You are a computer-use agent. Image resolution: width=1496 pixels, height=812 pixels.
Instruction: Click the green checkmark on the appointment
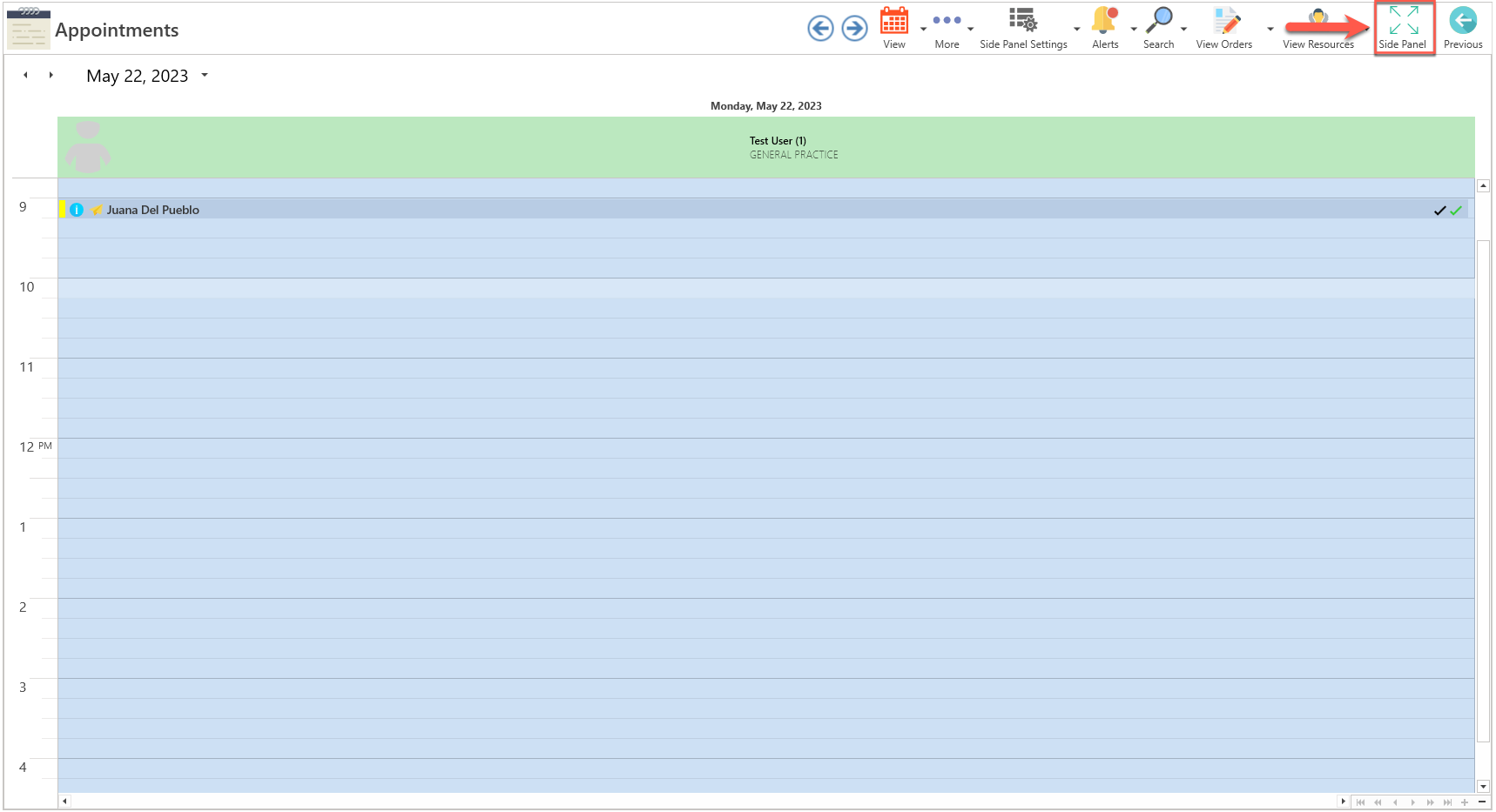pos(1455,211)
